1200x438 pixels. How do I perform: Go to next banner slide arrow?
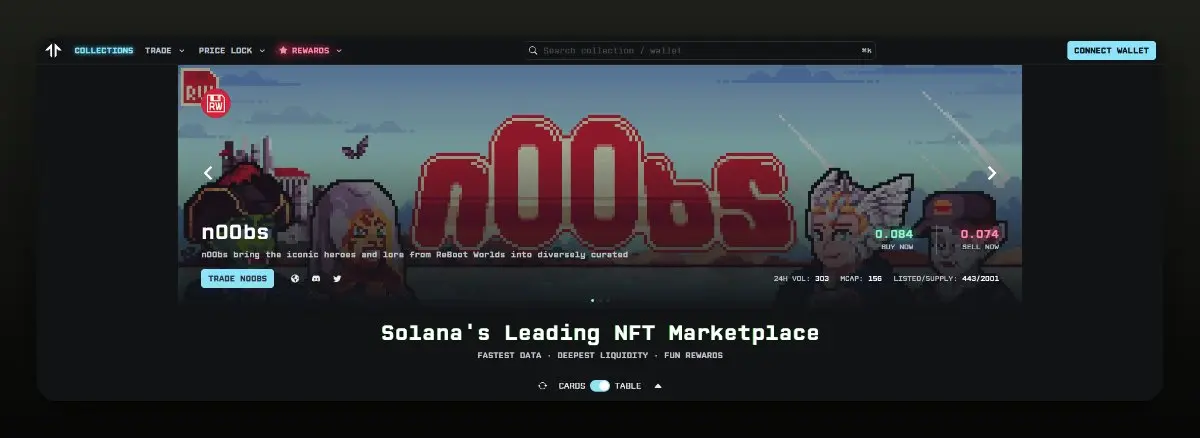(x=992, y=172)
